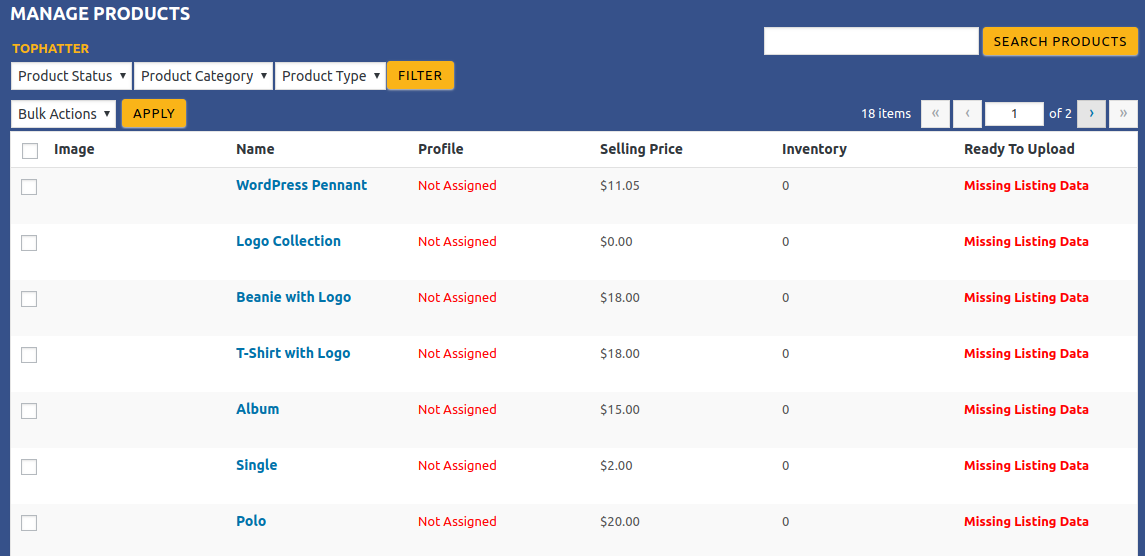Click the first page double-arrow button

pyautogui.click(x=935, y=114)
